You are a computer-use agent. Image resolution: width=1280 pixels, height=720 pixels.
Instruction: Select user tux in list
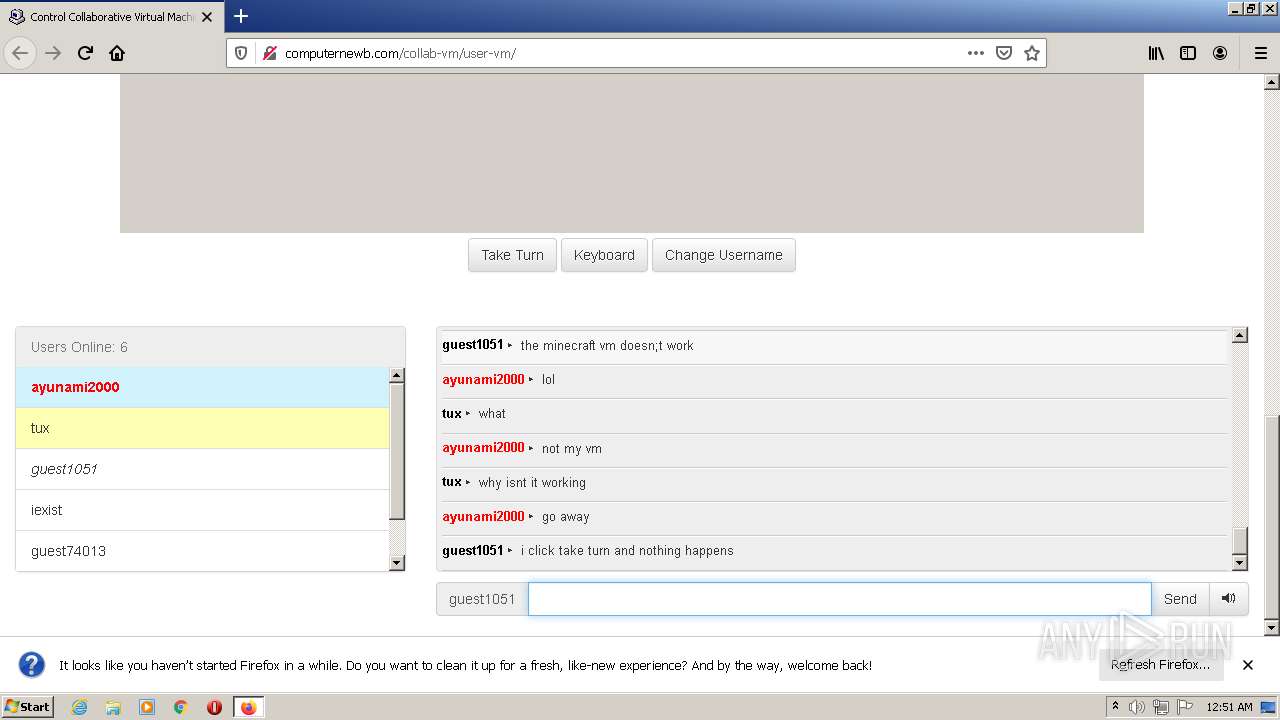pyautogui.click(x=202, y=428)
